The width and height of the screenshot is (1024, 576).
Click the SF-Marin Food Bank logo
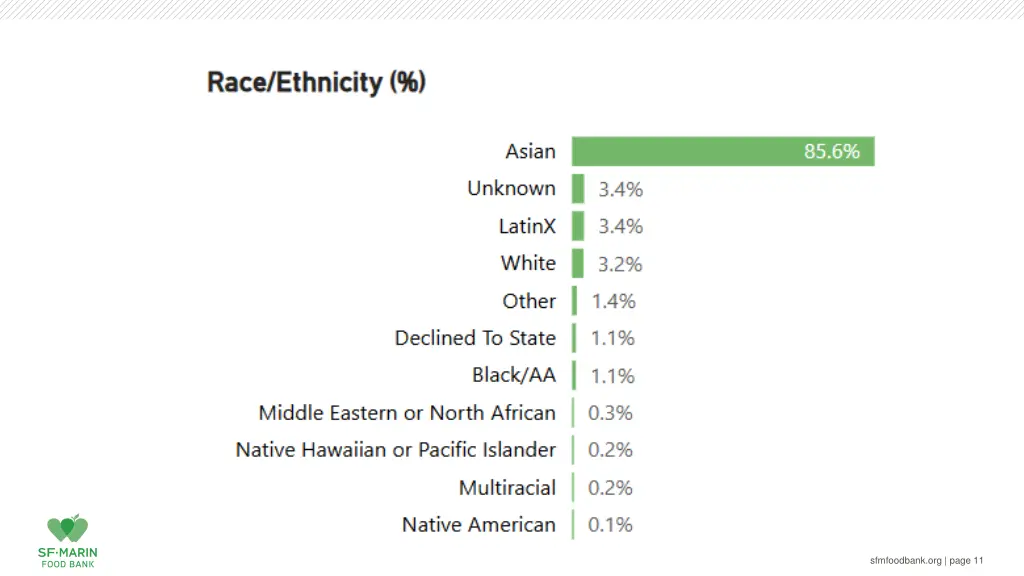point(67,541)
